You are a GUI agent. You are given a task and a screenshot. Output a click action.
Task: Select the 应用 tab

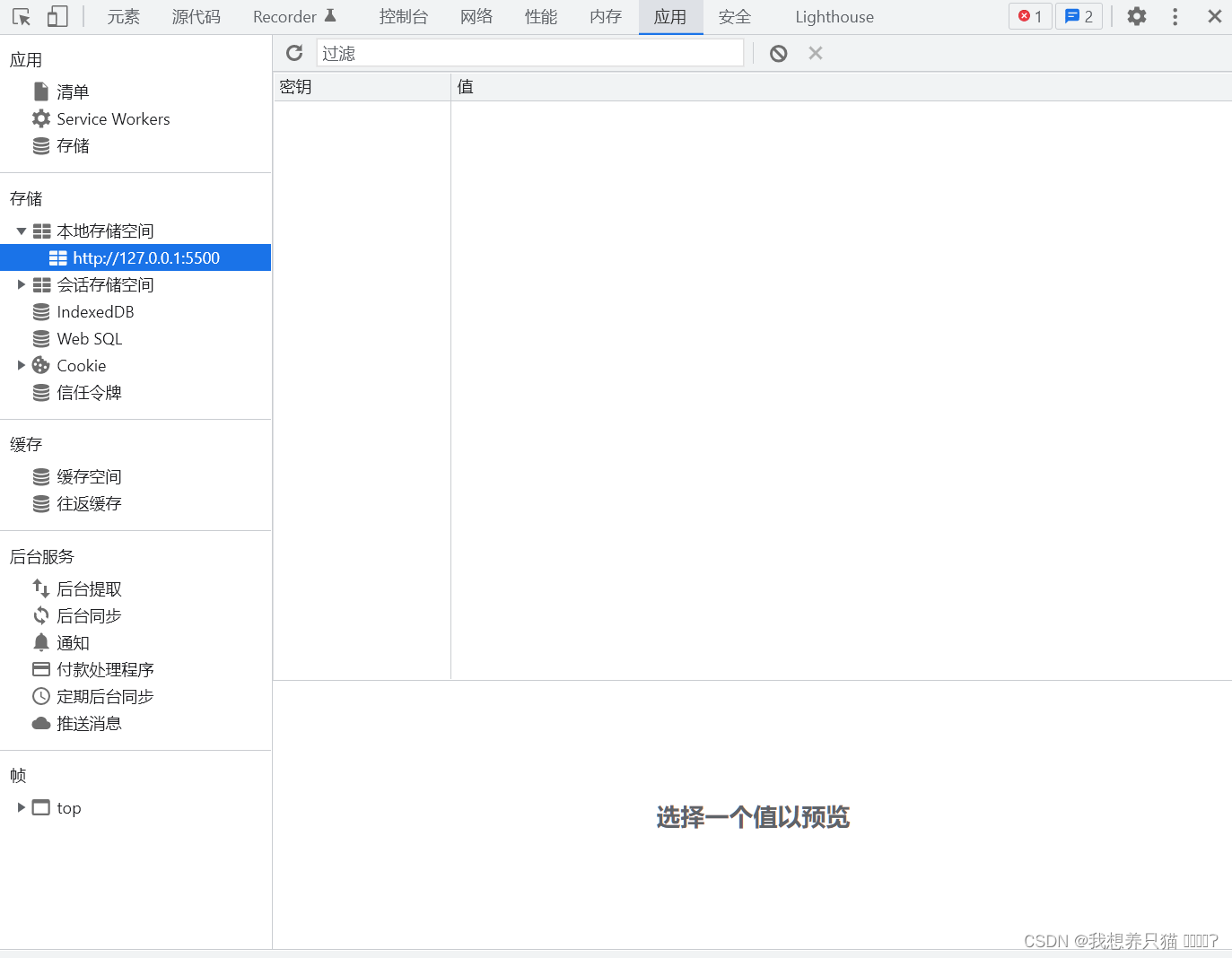[x=670, y=17]
